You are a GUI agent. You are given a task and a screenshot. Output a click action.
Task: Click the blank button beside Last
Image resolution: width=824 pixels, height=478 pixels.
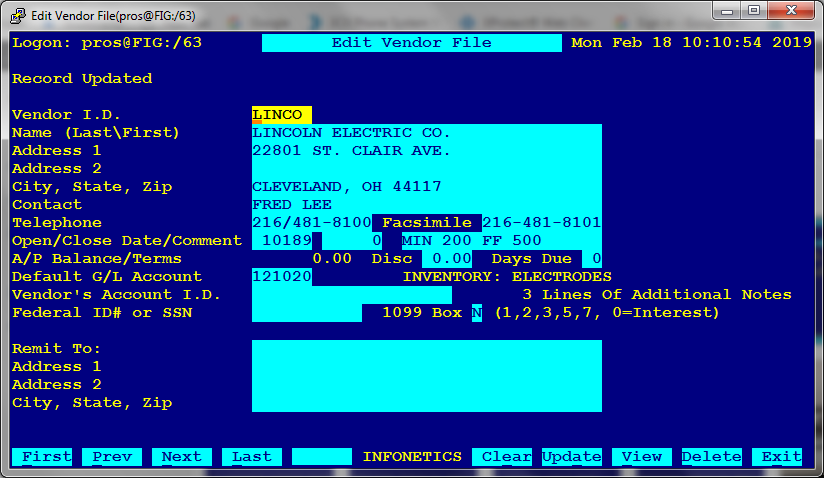click(x=322, y=457)
